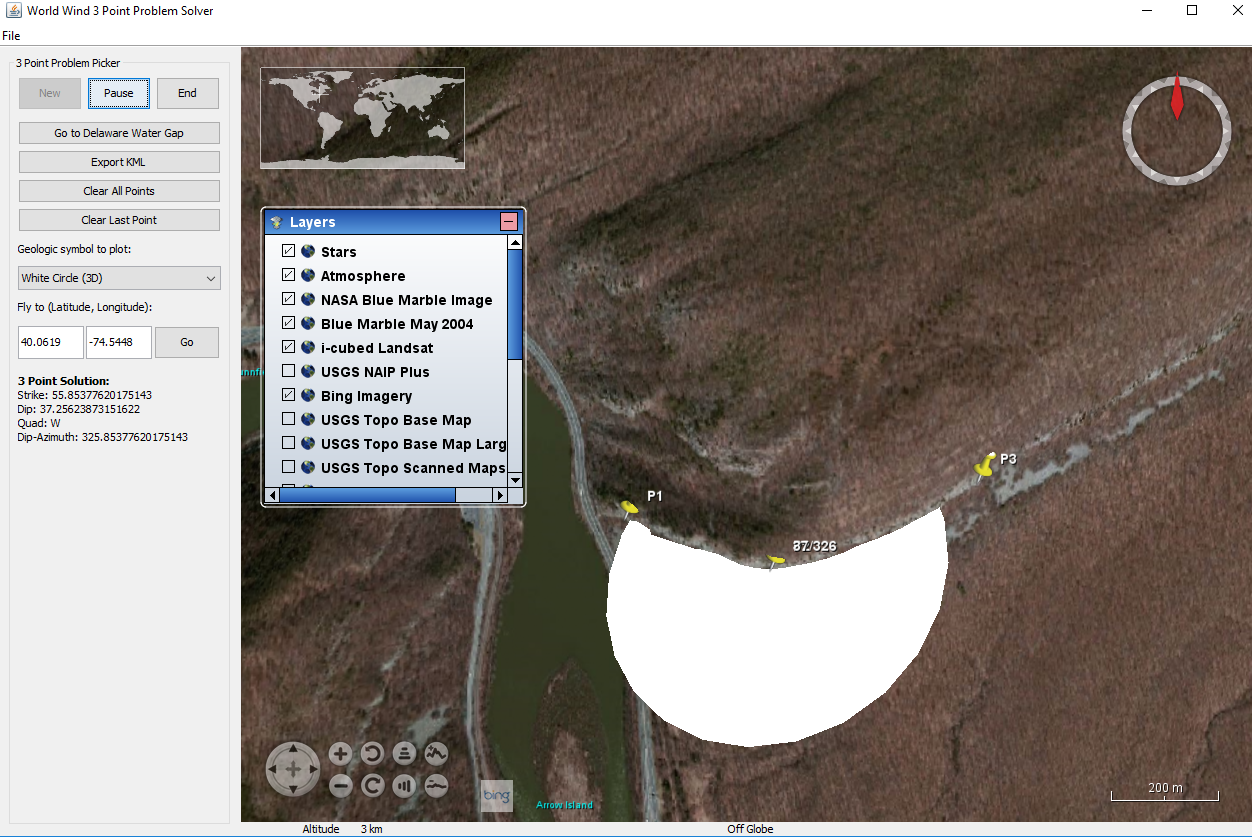Image resolution: width=1252 pixels, height=837 pixels.
Task: Turn off the i-cubed Landsat layer checkbox
Action: click(x=288, y=347)
